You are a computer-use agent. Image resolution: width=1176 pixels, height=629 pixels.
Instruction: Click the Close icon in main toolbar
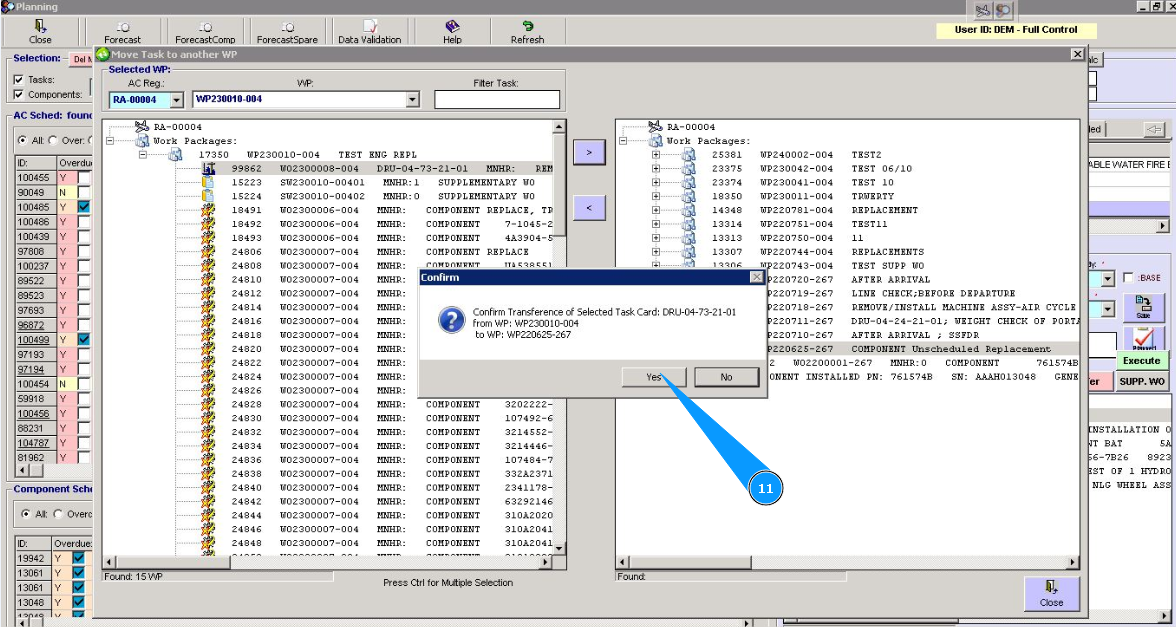[x=40, y=32]
